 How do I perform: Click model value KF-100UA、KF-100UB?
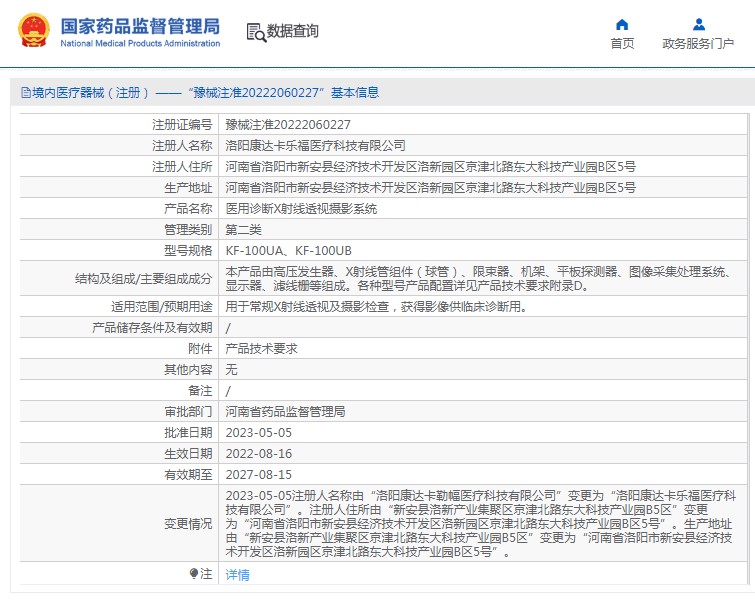tap(288, 251)
